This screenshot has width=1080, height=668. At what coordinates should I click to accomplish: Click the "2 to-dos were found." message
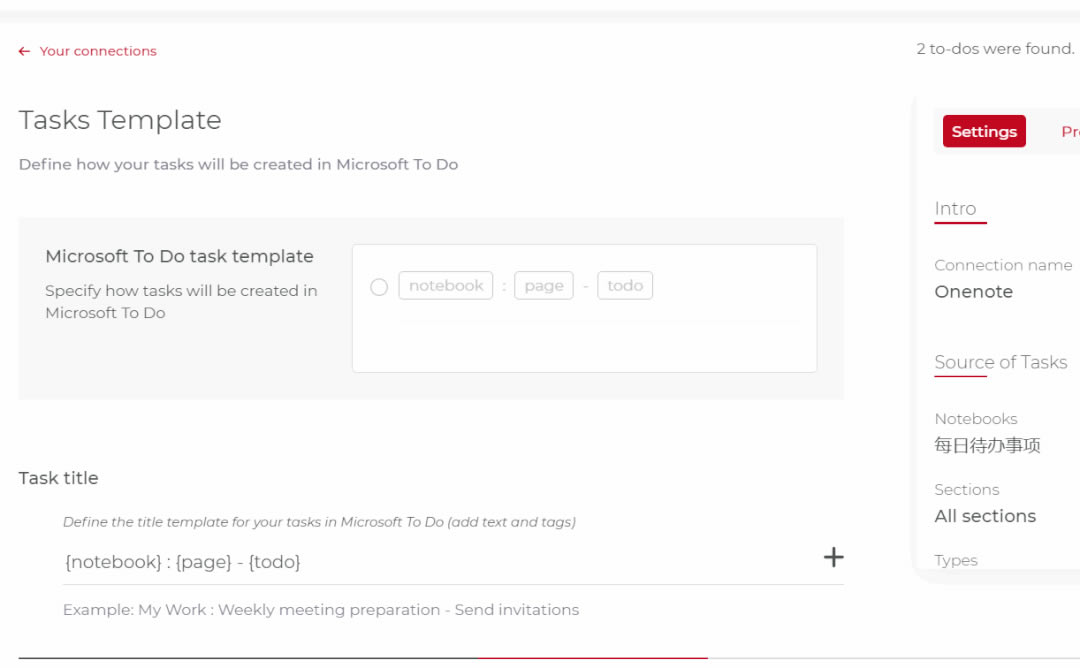pyautogui.click(x=995, y=48)
